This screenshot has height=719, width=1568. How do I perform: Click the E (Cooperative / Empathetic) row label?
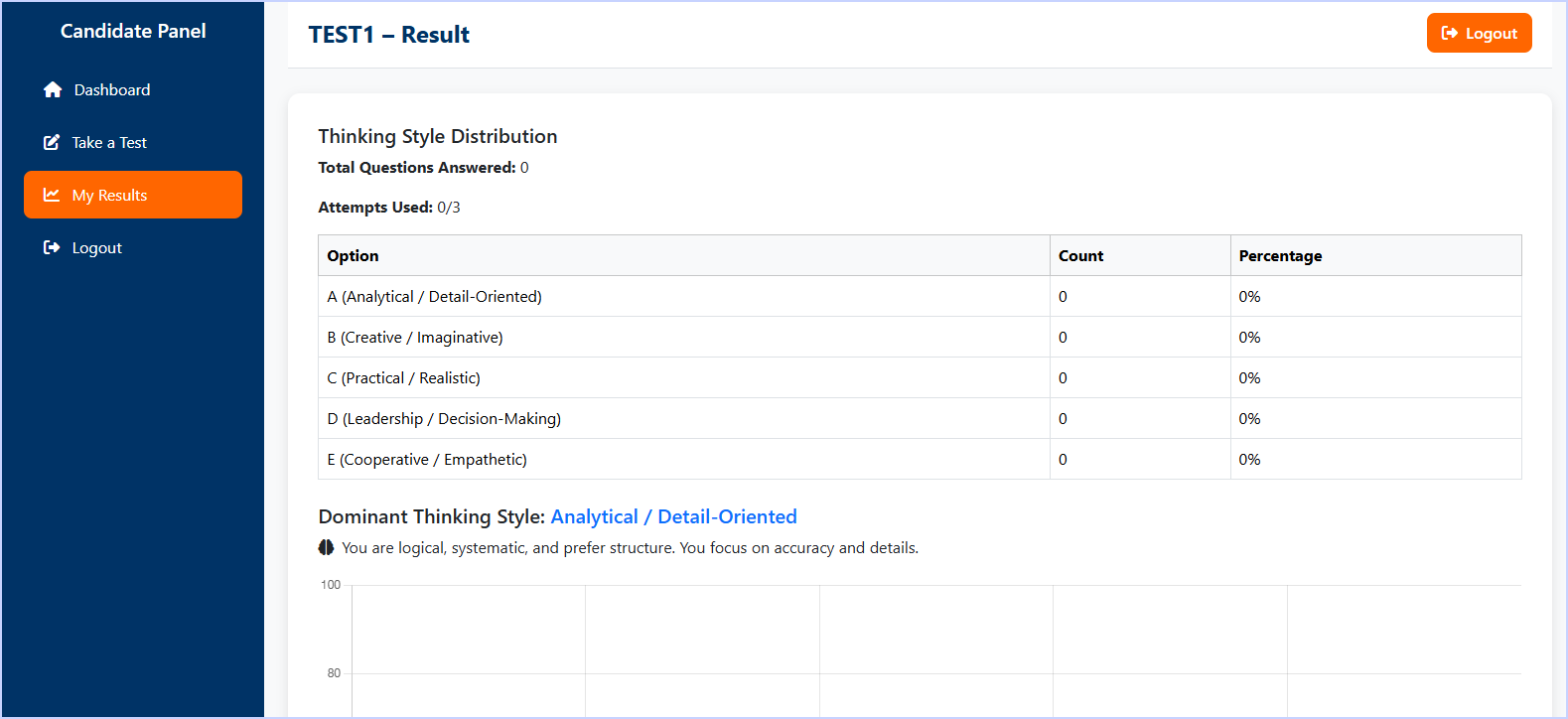[x=427, y=460]
